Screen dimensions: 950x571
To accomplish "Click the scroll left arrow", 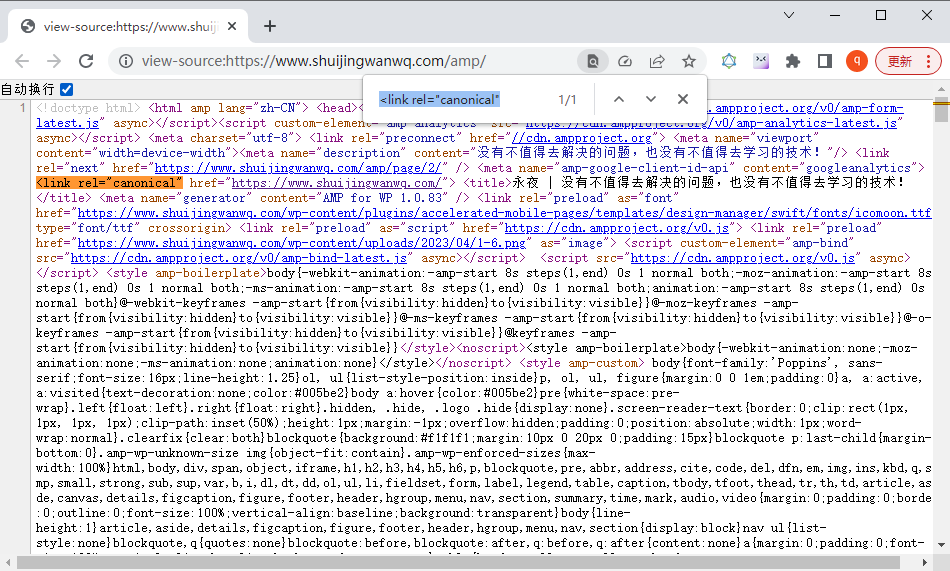I will coord(7,563).
